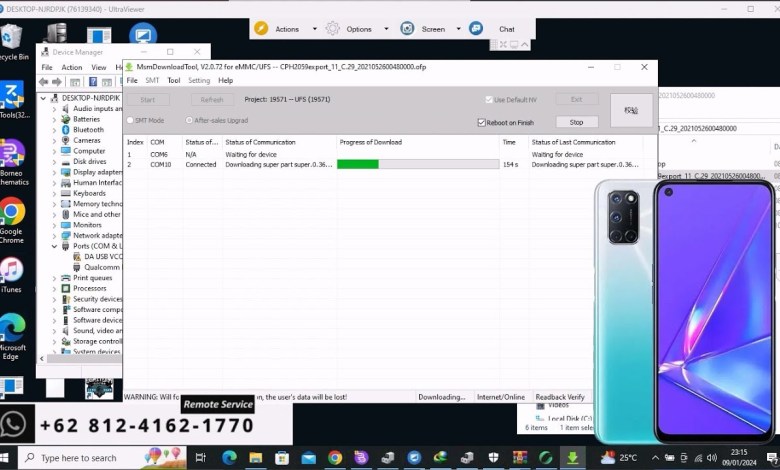Open Task View on taskbar

tap(200, 458)
